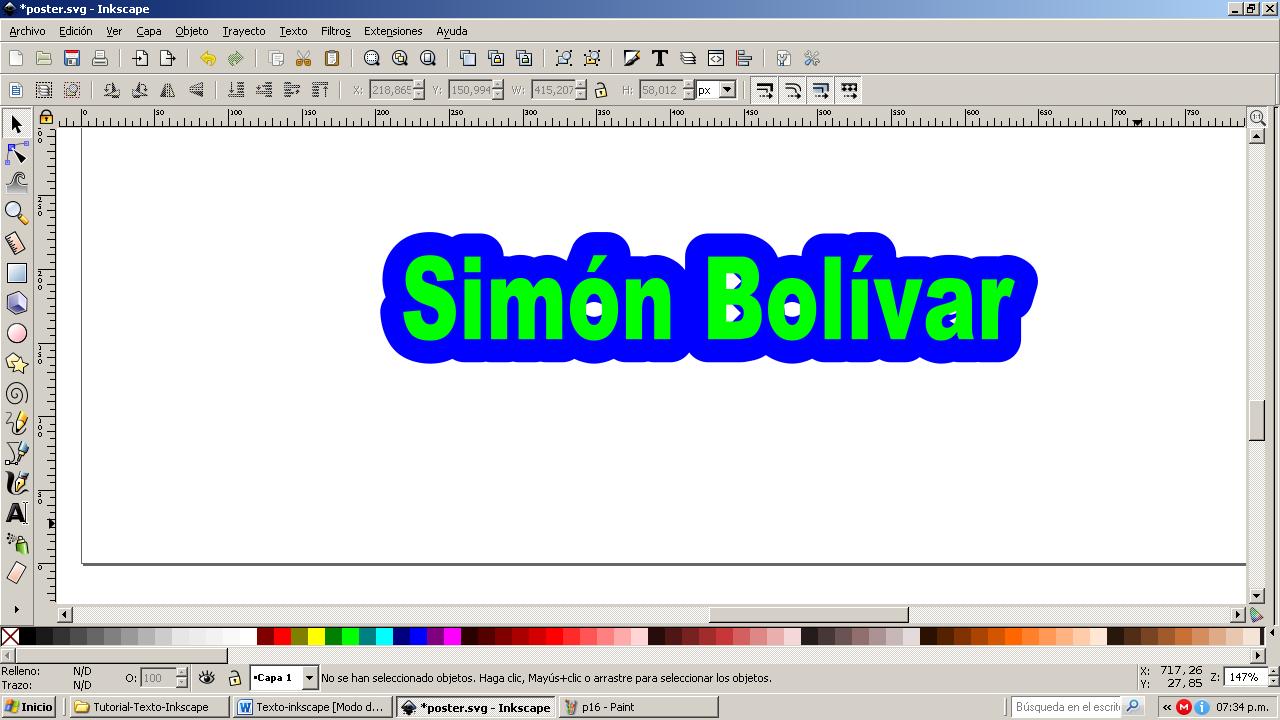Select the Zoom magnifier tool

tap(16, 212)
